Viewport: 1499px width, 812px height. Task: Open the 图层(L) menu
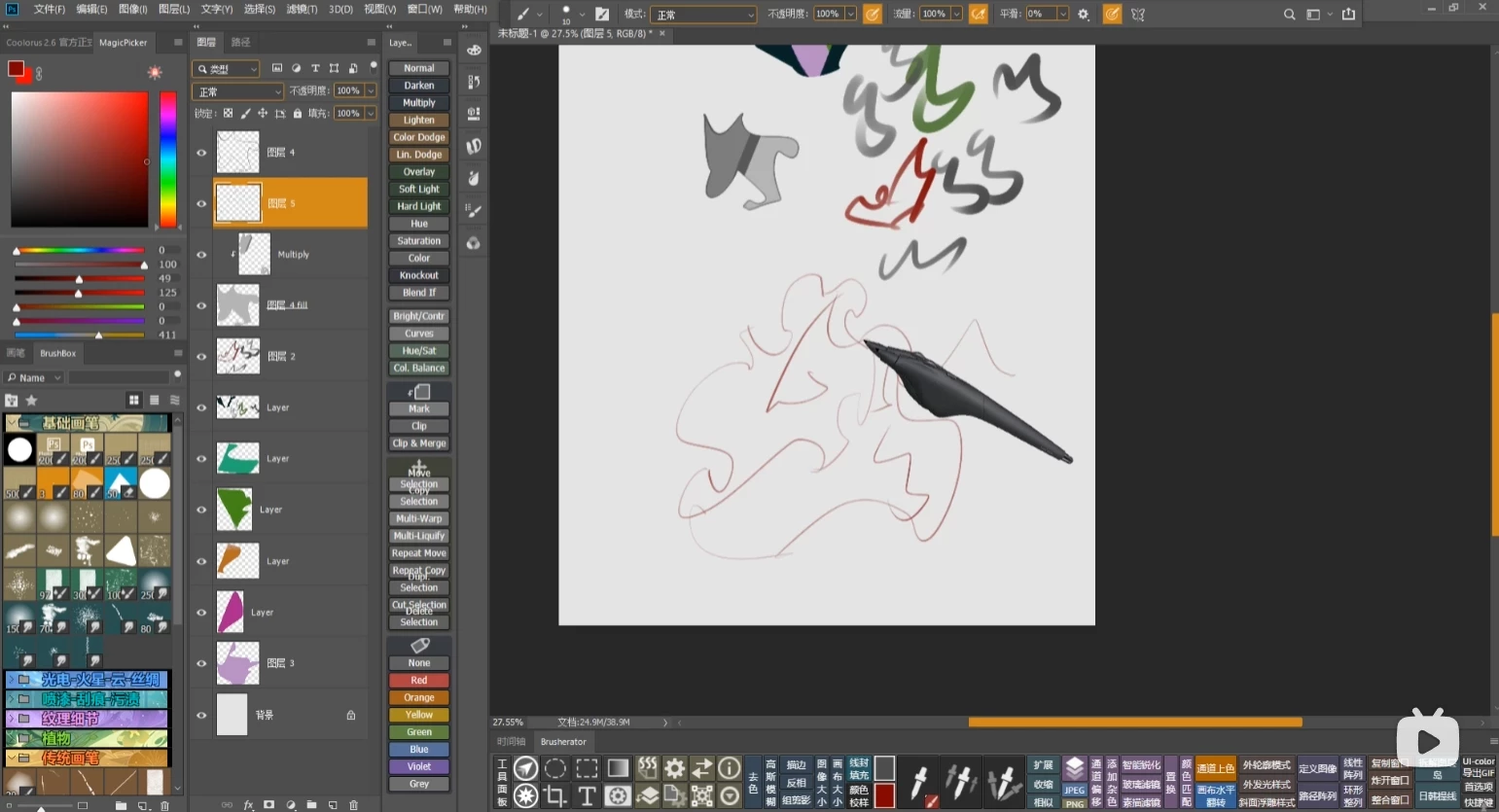click(x=174, y=9)
